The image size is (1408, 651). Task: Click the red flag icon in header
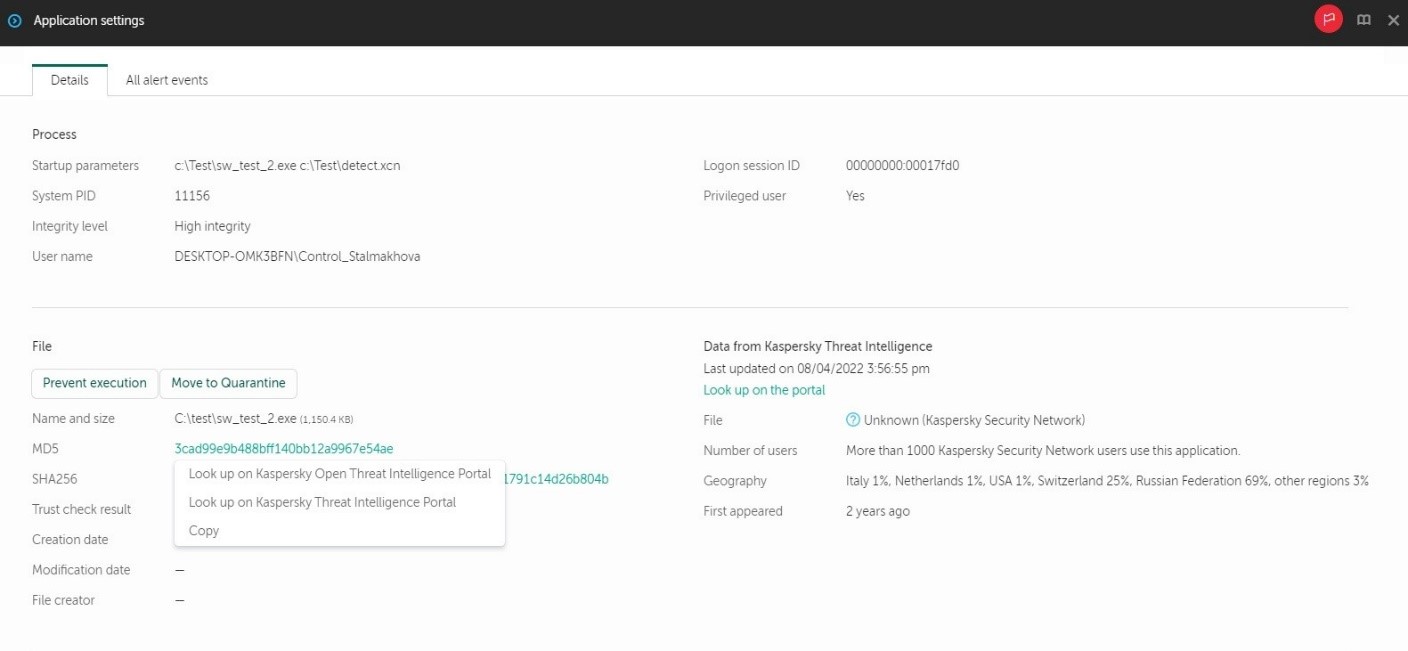point(1328,20)
